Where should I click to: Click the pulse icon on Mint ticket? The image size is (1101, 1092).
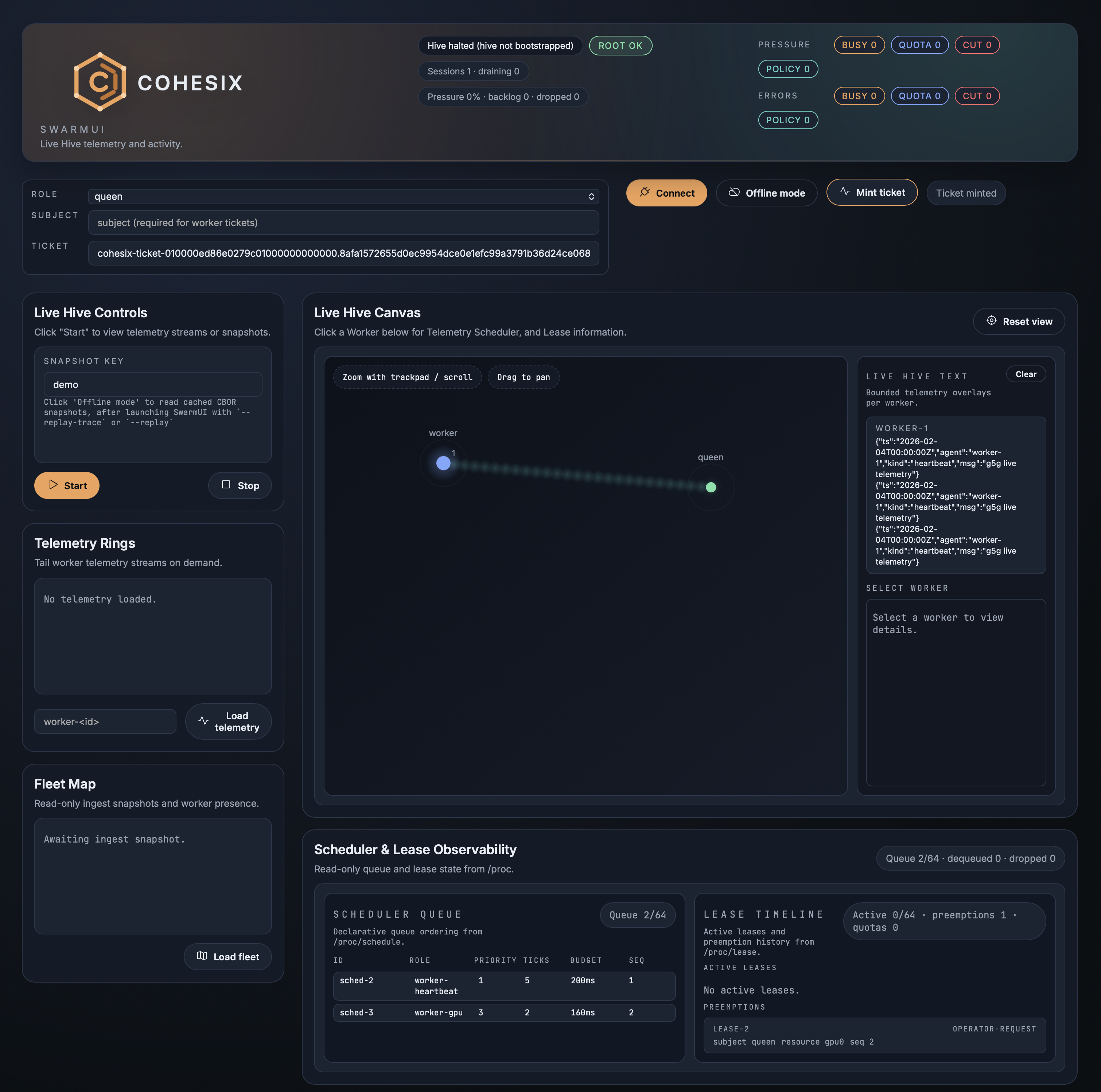(845, 191)
